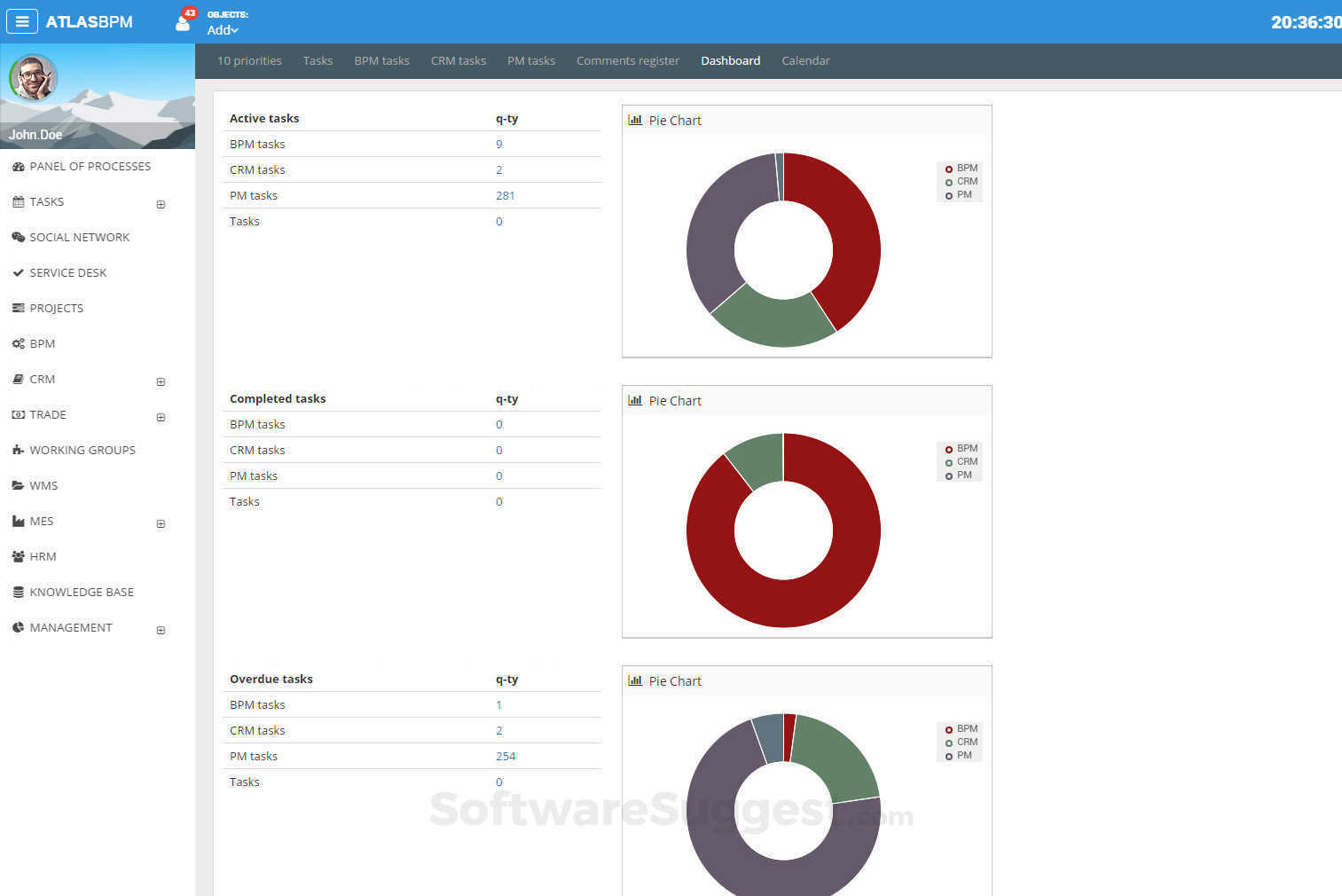1342x896 pixels.
Task: Click the John Doe profile picture
Action: [33, 78]
